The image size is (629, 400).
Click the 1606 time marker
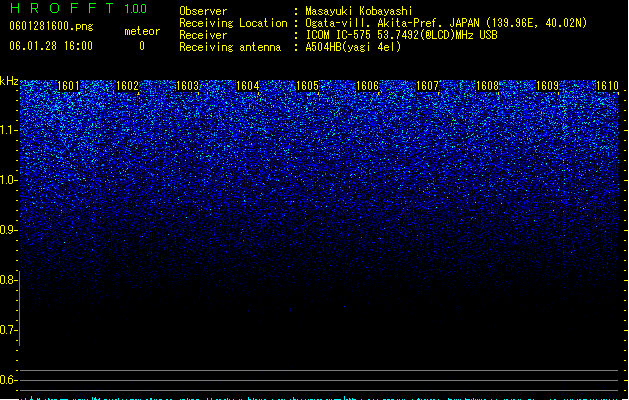coord(367,86)
